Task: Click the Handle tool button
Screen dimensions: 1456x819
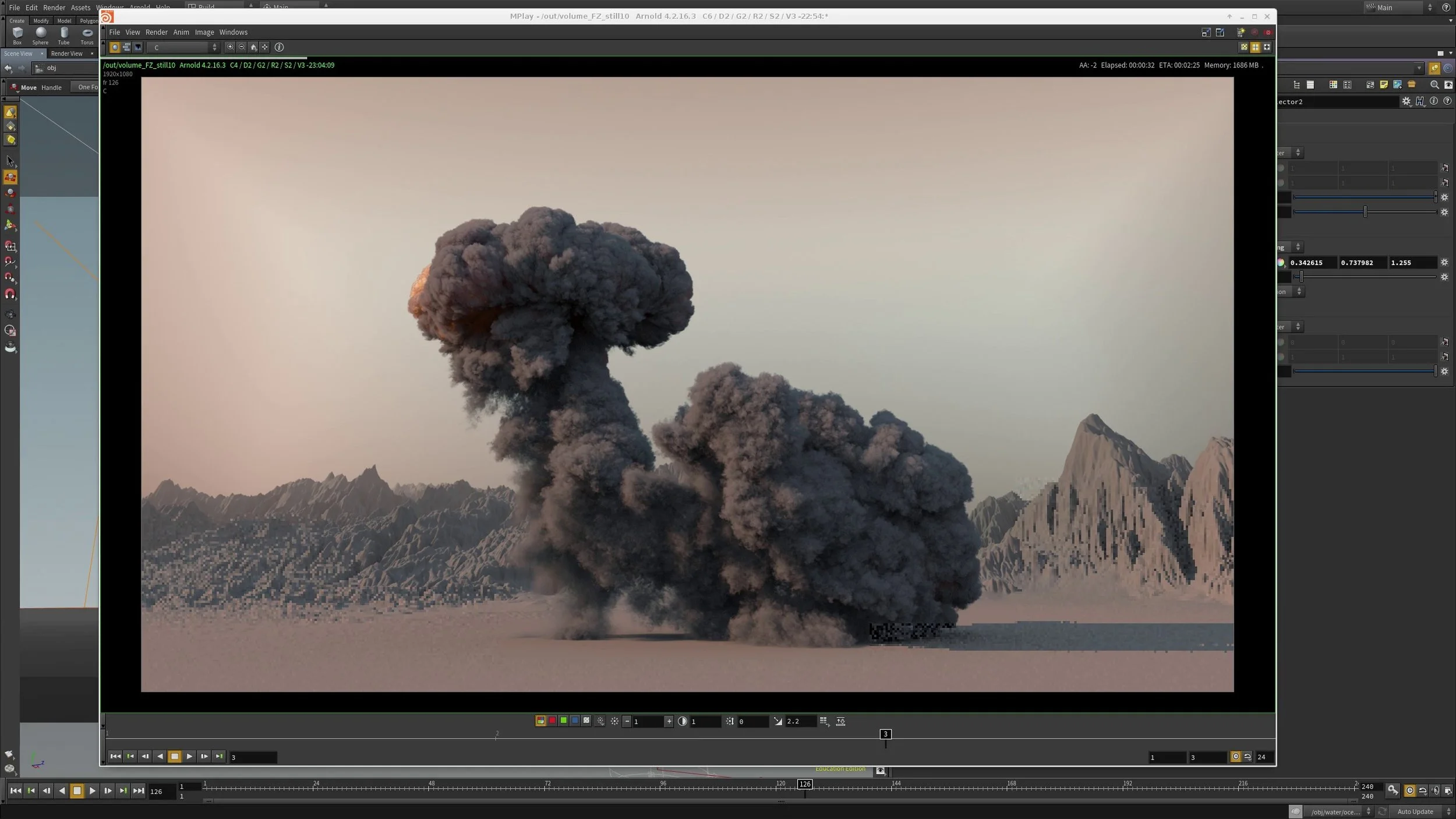Action: click(51, 87)
